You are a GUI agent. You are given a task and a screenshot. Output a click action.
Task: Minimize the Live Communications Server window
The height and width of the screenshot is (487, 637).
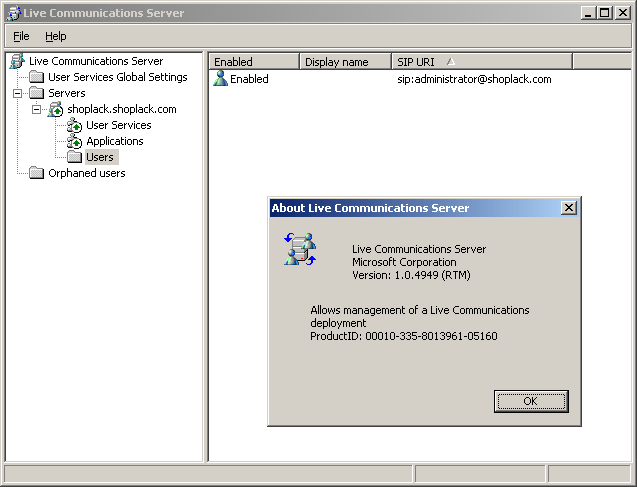[x=587, y=13]
